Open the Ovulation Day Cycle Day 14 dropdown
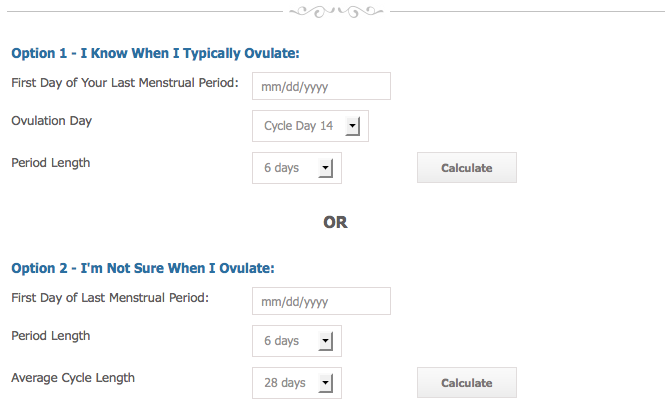 (310, 126)
